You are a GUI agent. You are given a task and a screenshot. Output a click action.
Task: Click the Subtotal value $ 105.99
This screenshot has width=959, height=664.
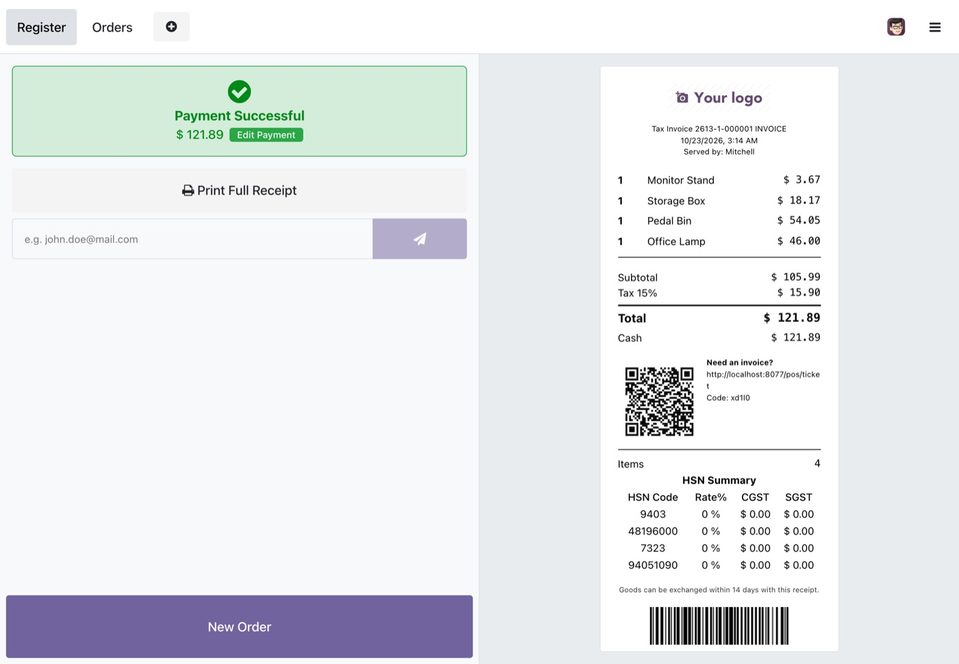tap(796, 277)
